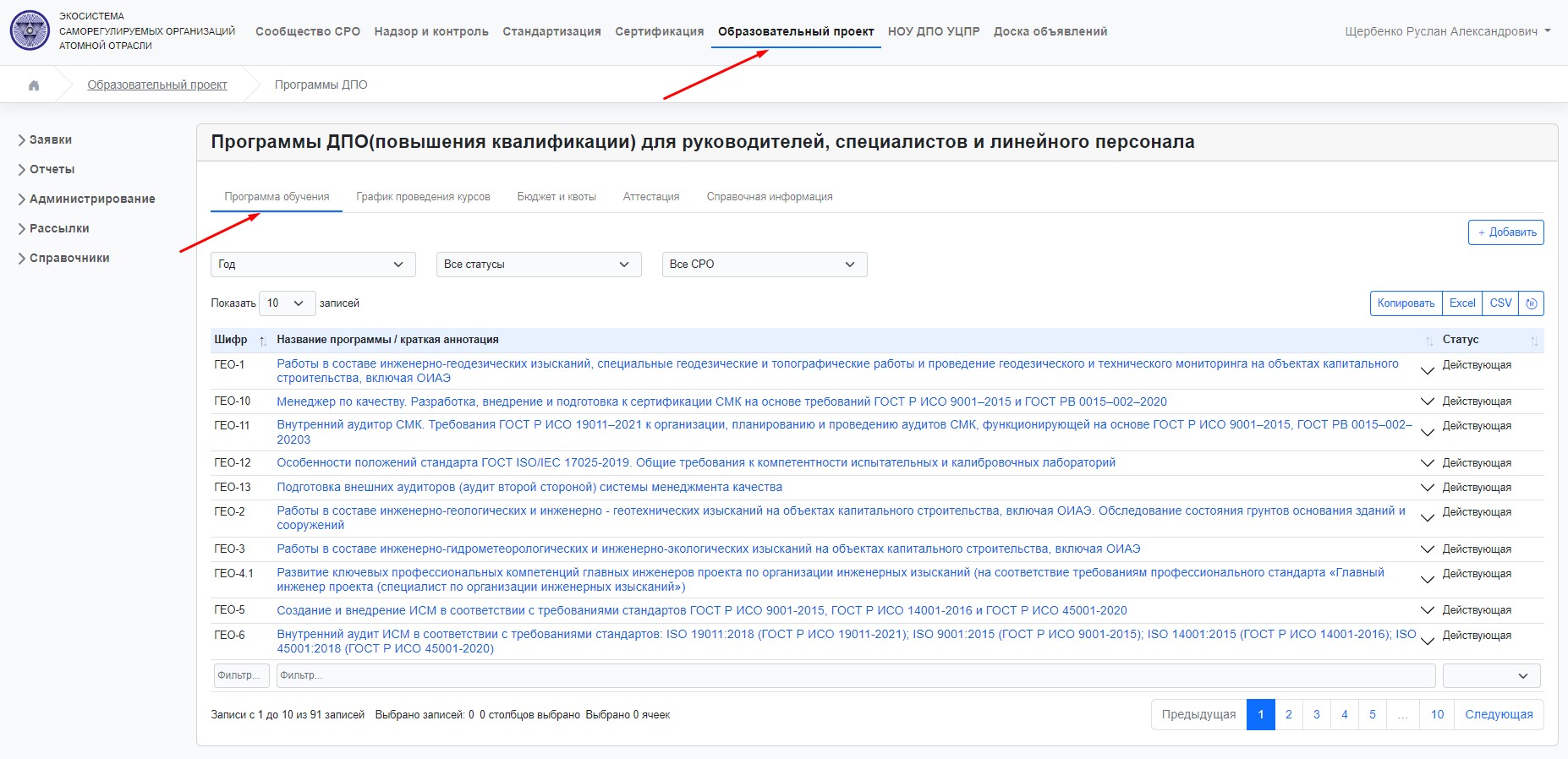Screen dimensions: 1568x759
Task: Switch to Бюджет и квоты tab
Action: (556, 197)
